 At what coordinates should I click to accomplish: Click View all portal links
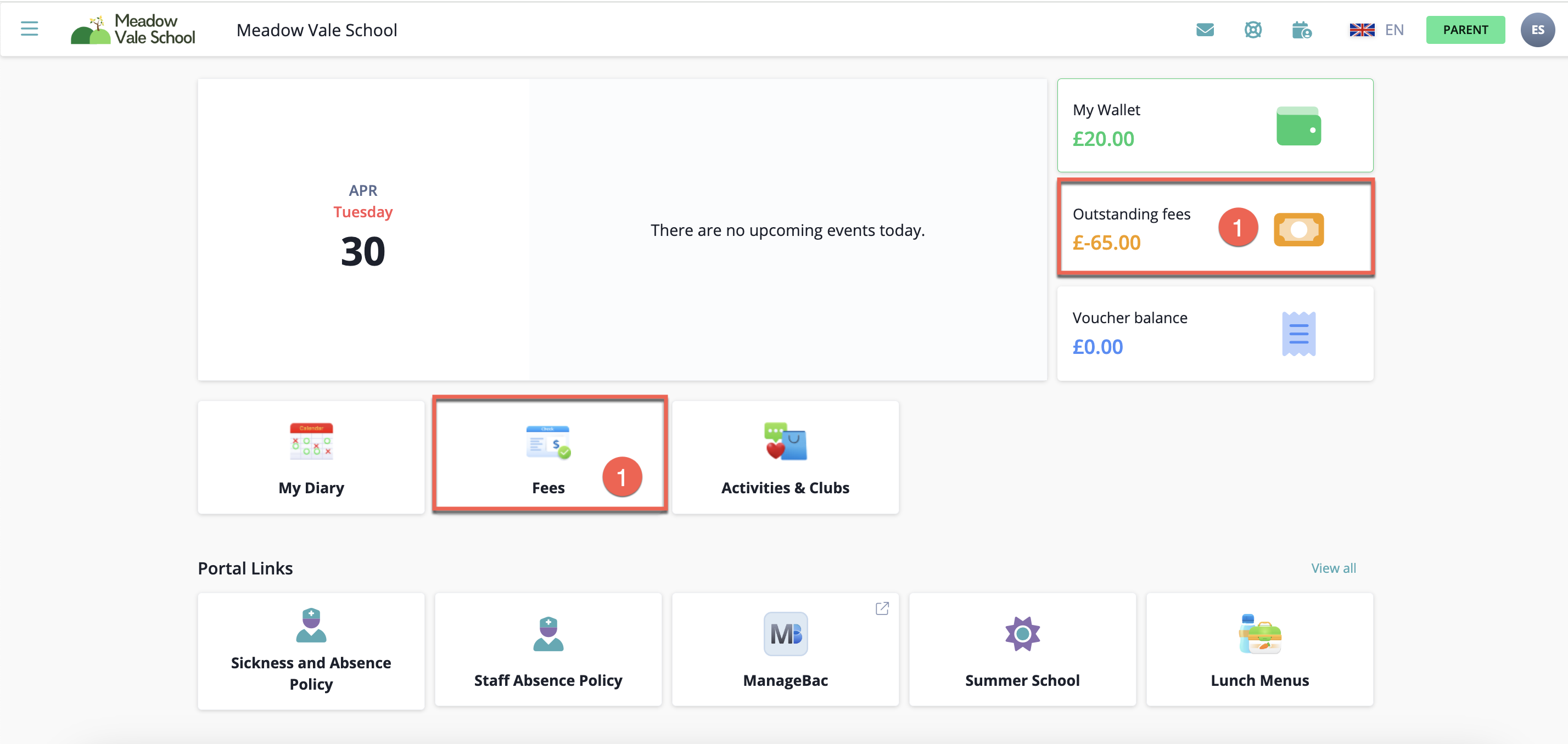[1333, 568]
